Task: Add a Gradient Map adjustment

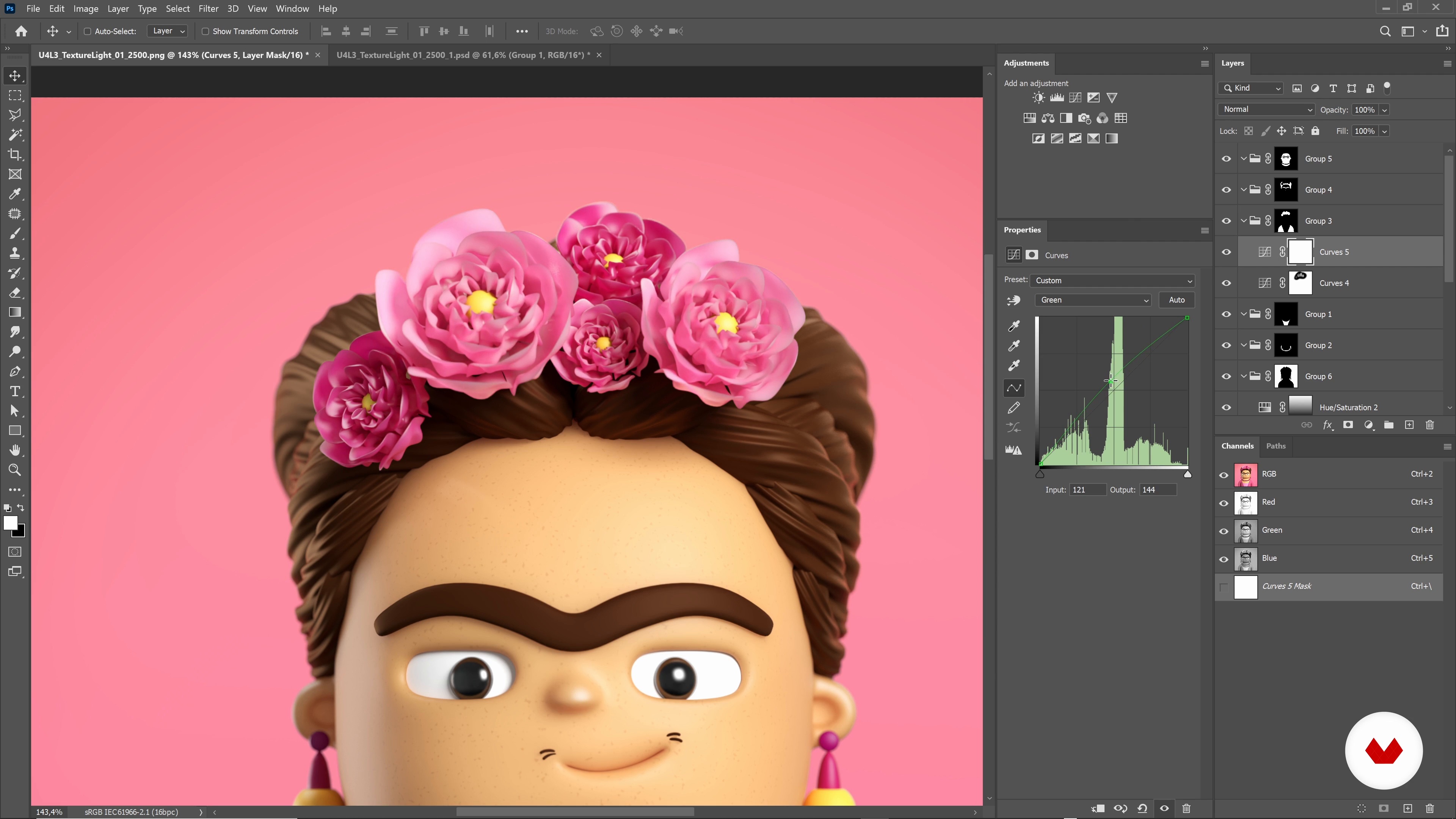Action: (x=1112, y=138)
